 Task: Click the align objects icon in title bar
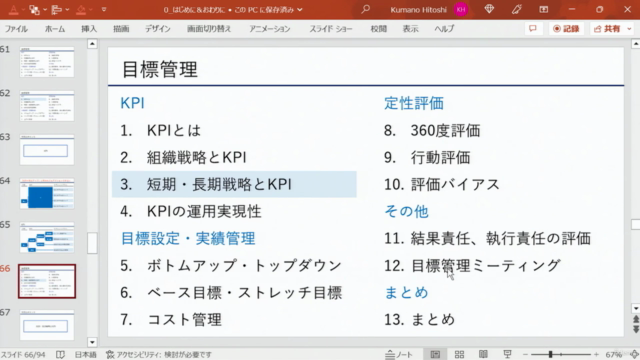click(57, 9)
